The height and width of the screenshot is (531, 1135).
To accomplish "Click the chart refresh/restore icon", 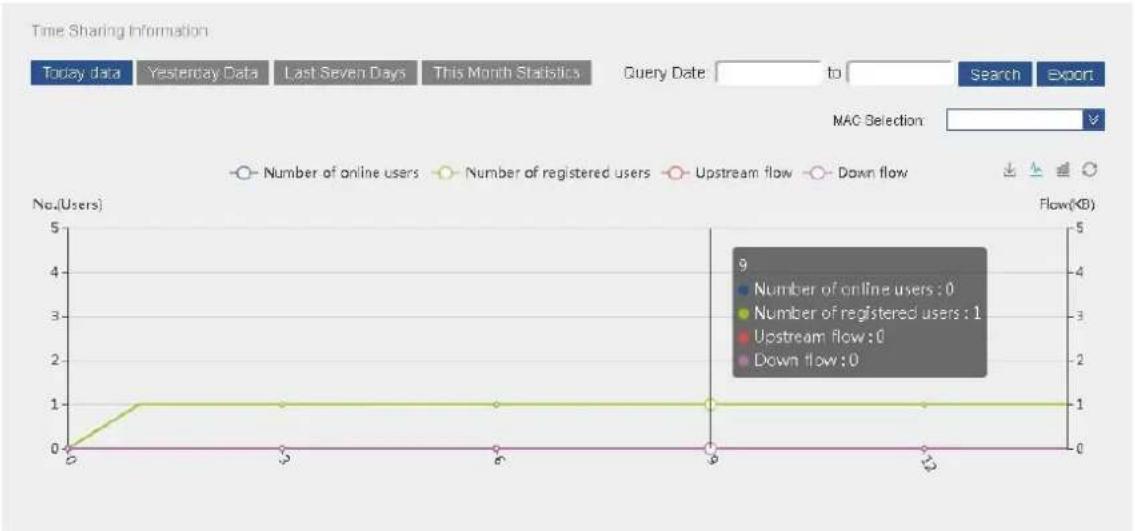I will click(1089, 170).
